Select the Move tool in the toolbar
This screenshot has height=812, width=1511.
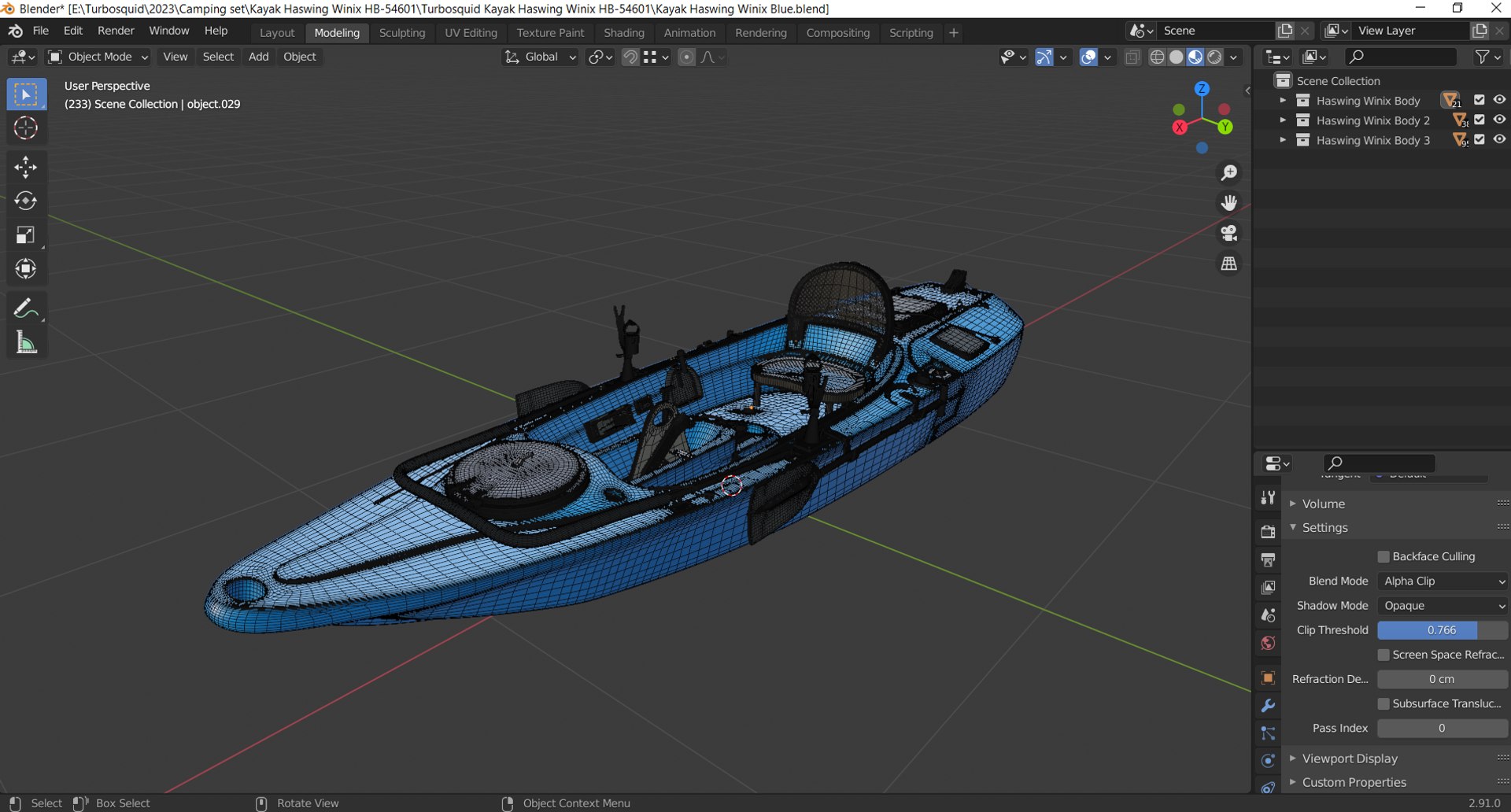(25, 167)
